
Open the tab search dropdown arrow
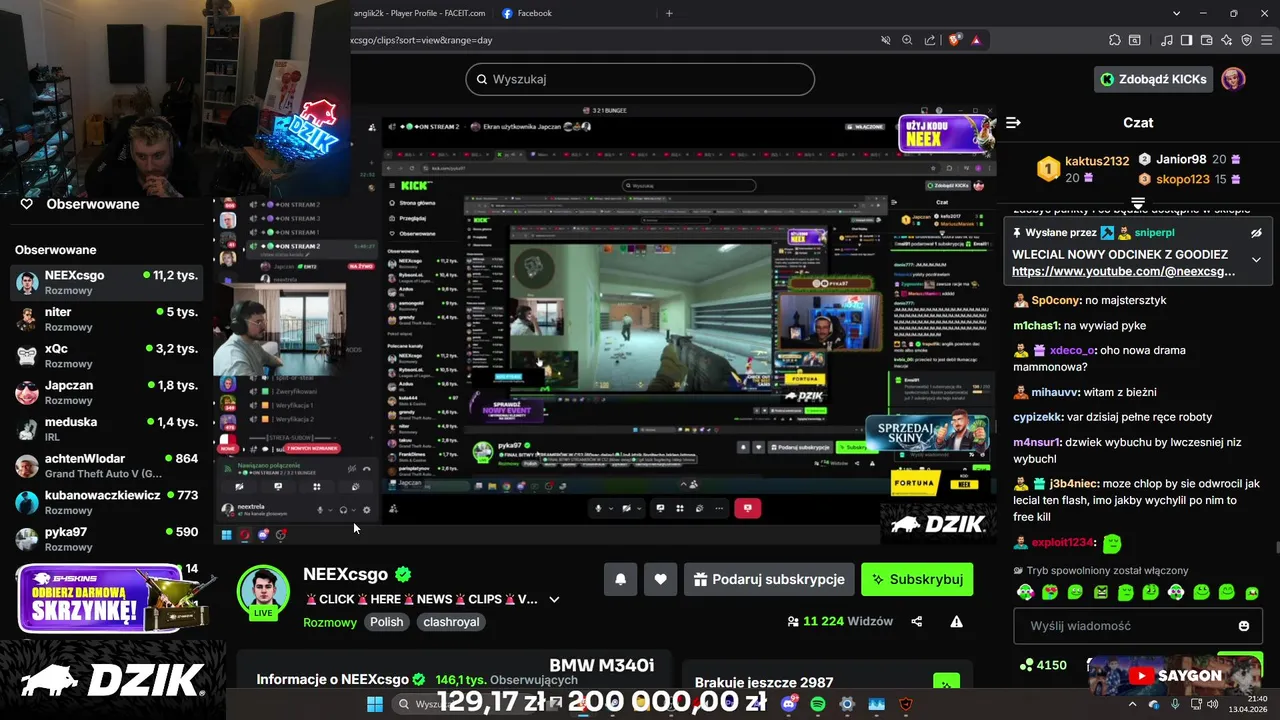[x=1176, y=13]
